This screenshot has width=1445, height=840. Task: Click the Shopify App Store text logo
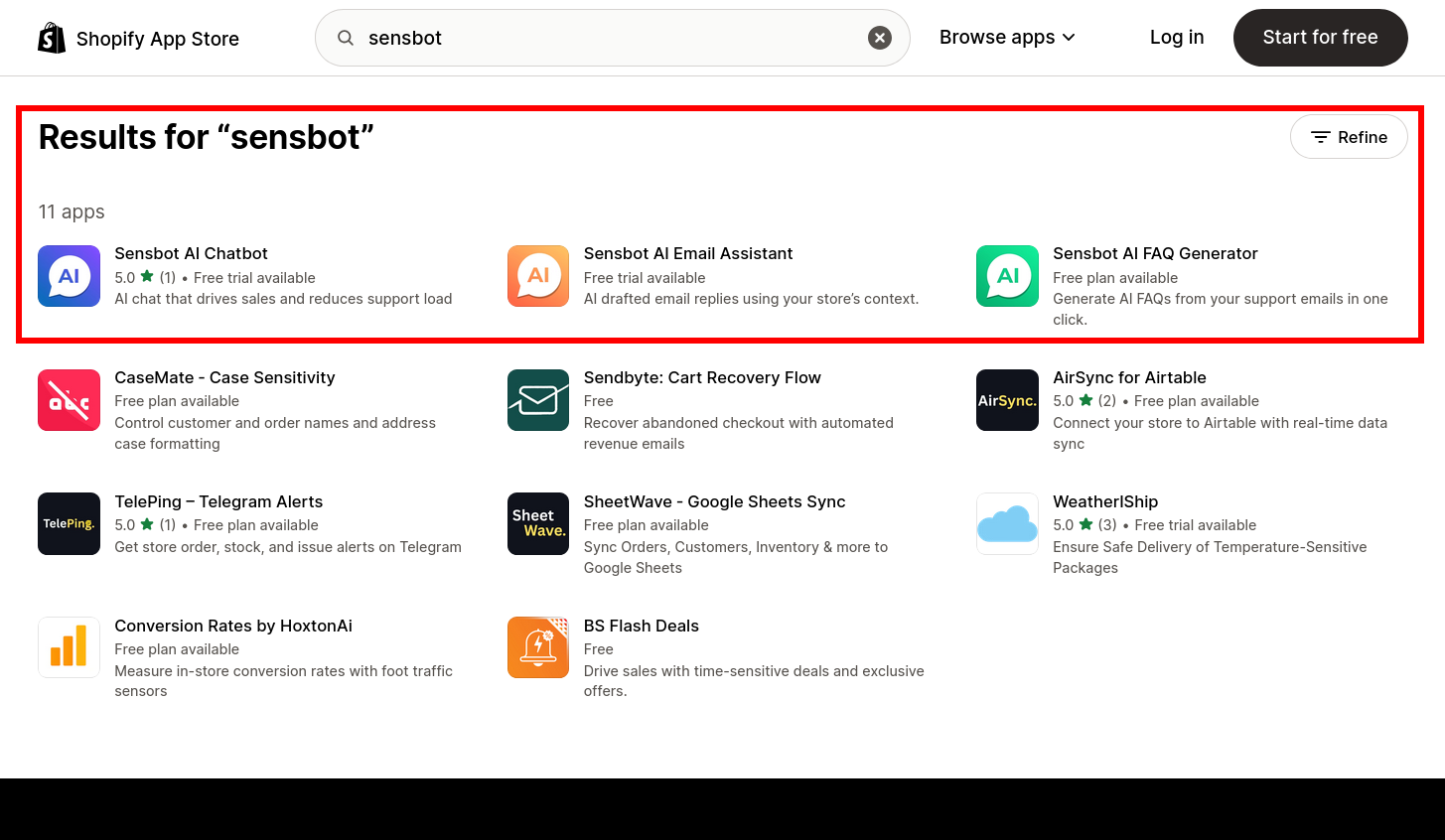coord(158,39)
